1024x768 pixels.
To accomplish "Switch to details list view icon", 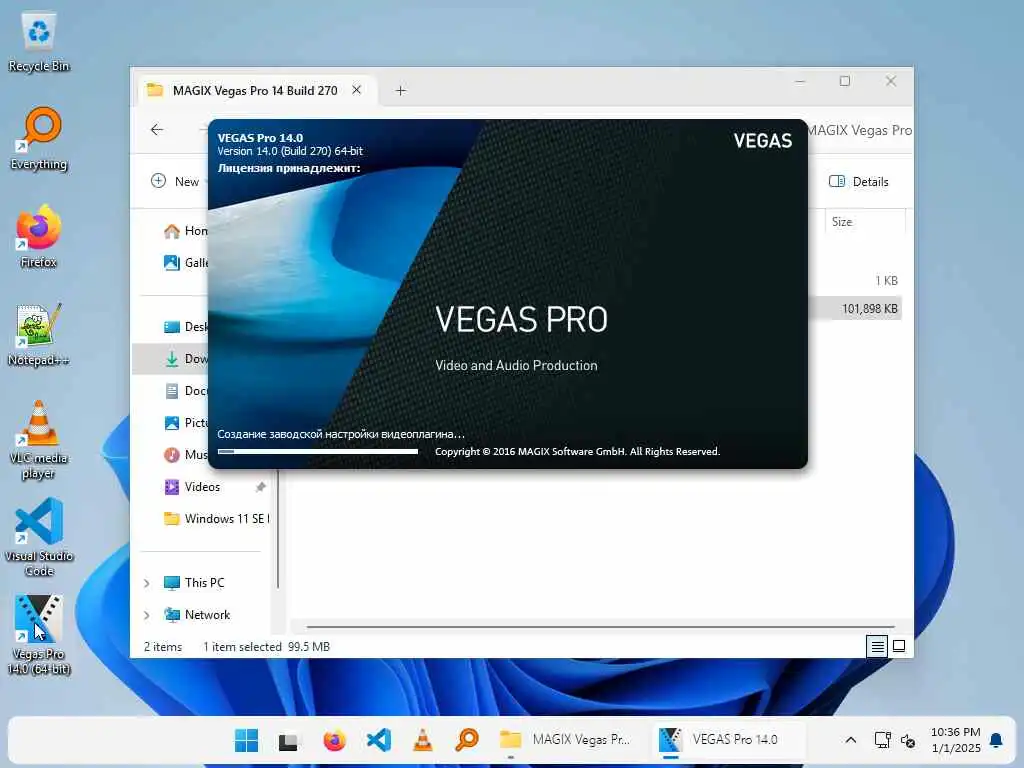I will click(877, 647).
